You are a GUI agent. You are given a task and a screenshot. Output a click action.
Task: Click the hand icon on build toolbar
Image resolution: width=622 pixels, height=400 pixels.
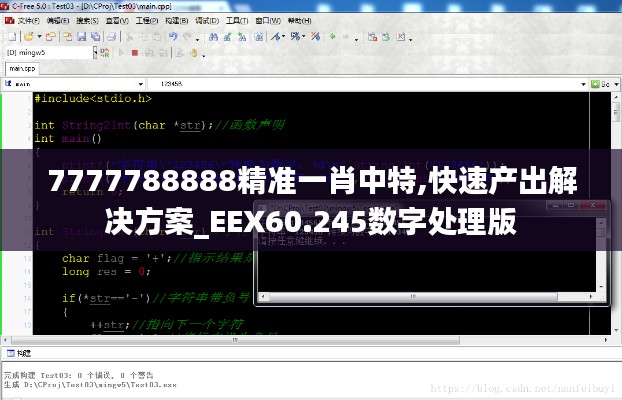pos(194,52)
